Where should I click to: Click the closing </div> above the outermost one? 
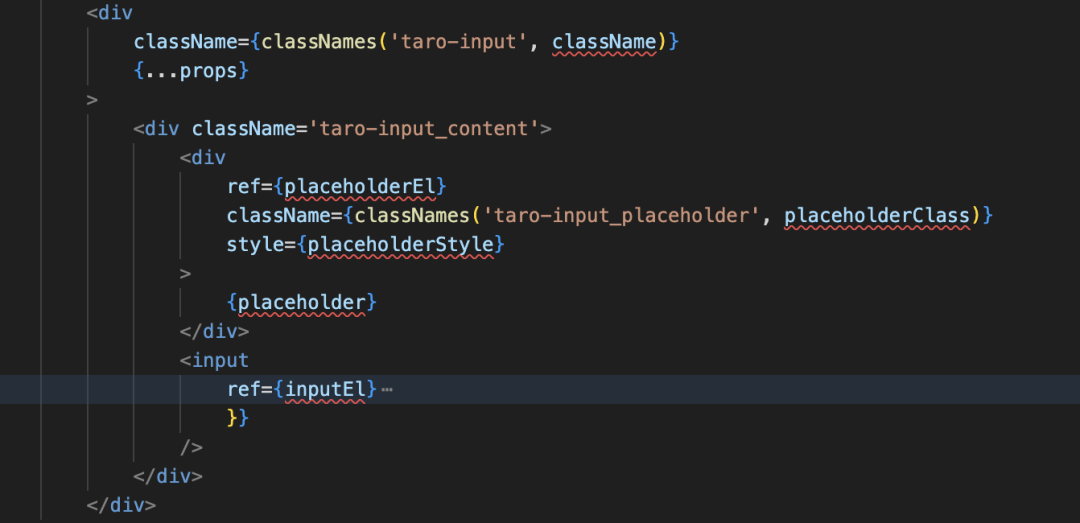(x=168, y=476)
